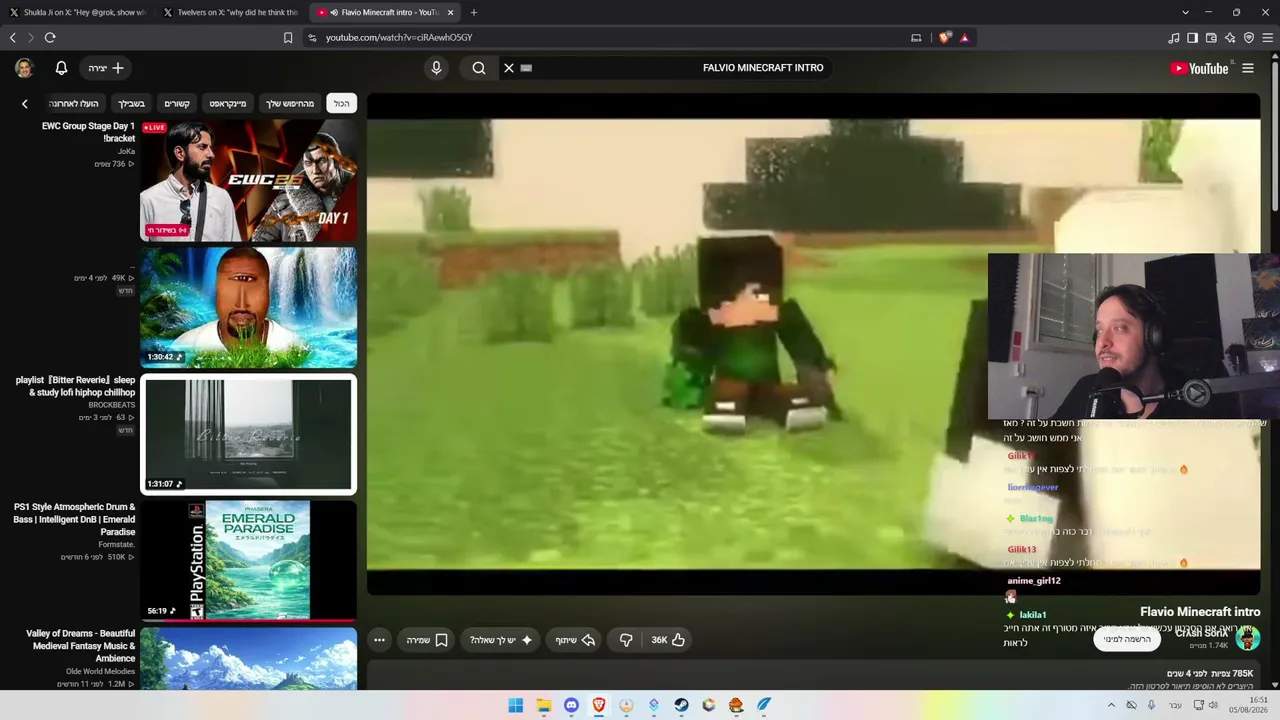Open the BROCKBEATS channel name
Image resolution: width=1280 pixels, height=720 pixels.
[x=111, y=405]
